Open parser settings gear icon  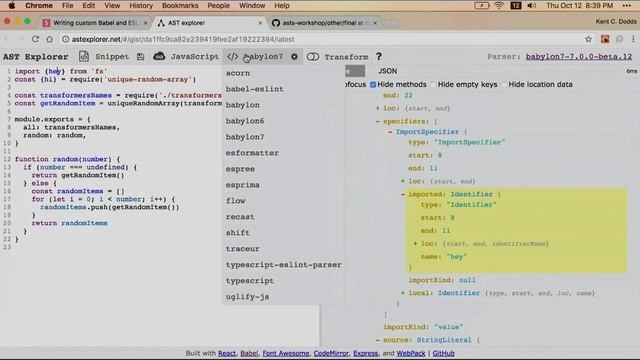pyautogui.click(x=294, y=57)
